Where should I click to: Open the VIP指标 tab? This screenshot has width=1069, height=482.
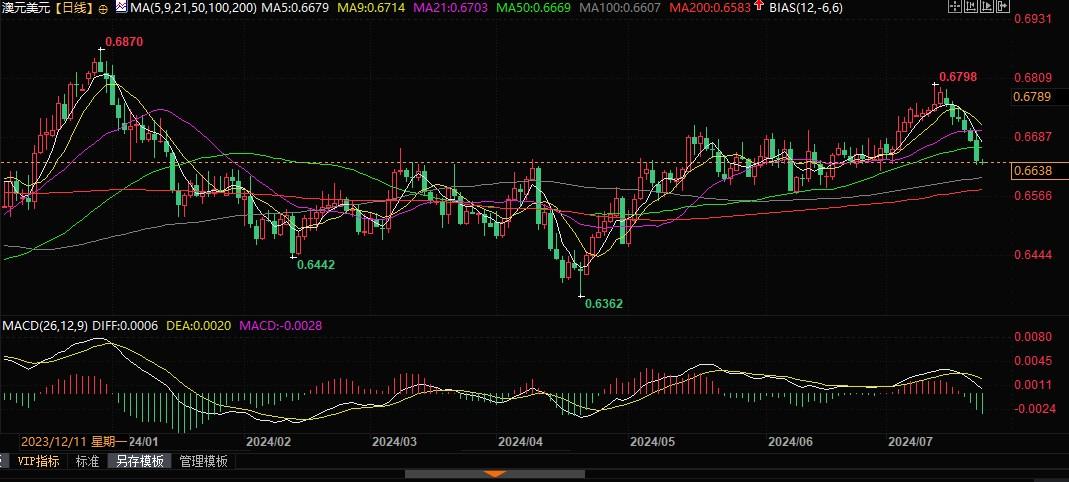tap(38, 462)
